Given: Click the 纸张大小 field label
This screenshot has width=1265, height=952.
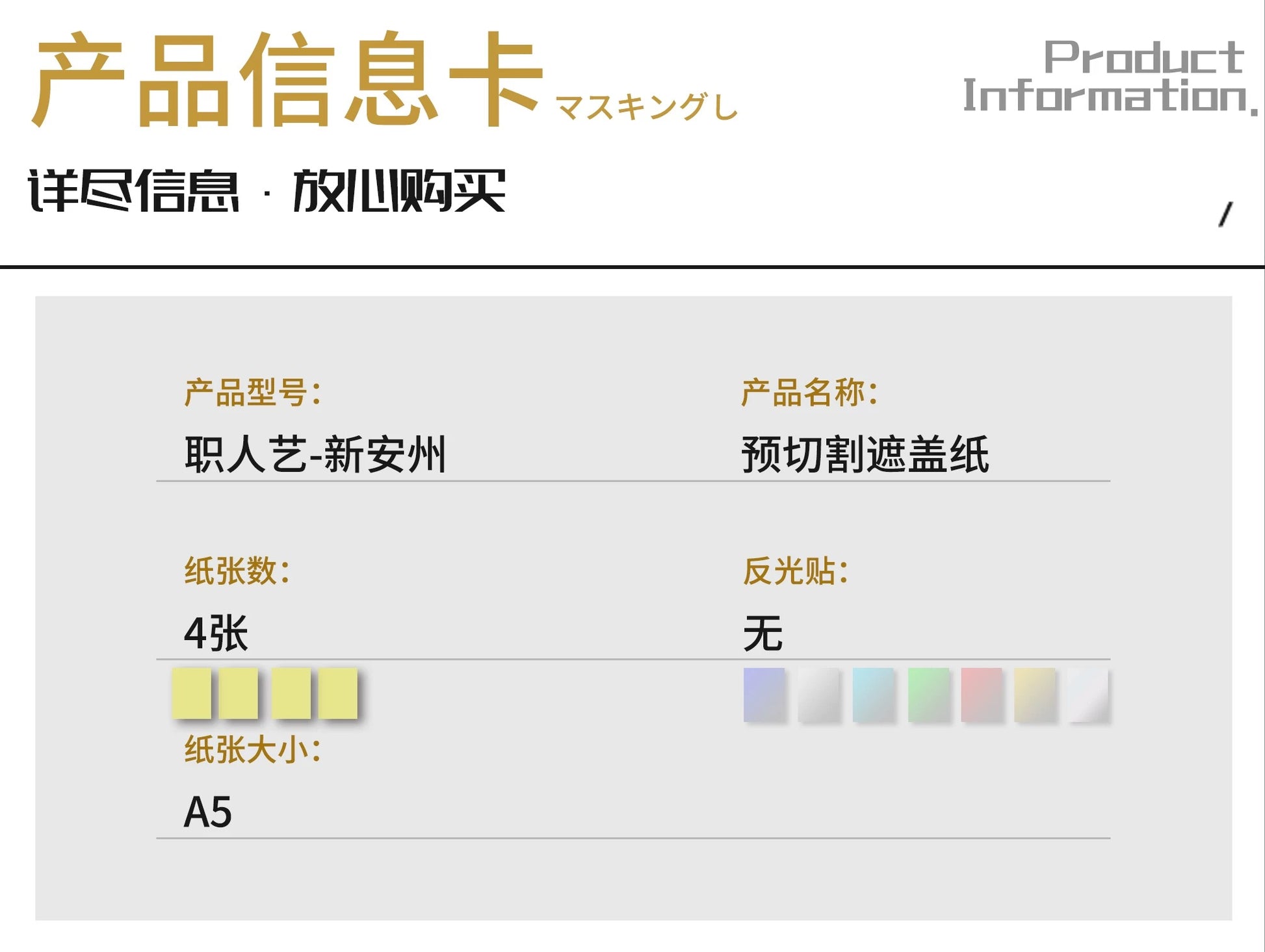Looking at the screenshot, I should pos(252,749).
